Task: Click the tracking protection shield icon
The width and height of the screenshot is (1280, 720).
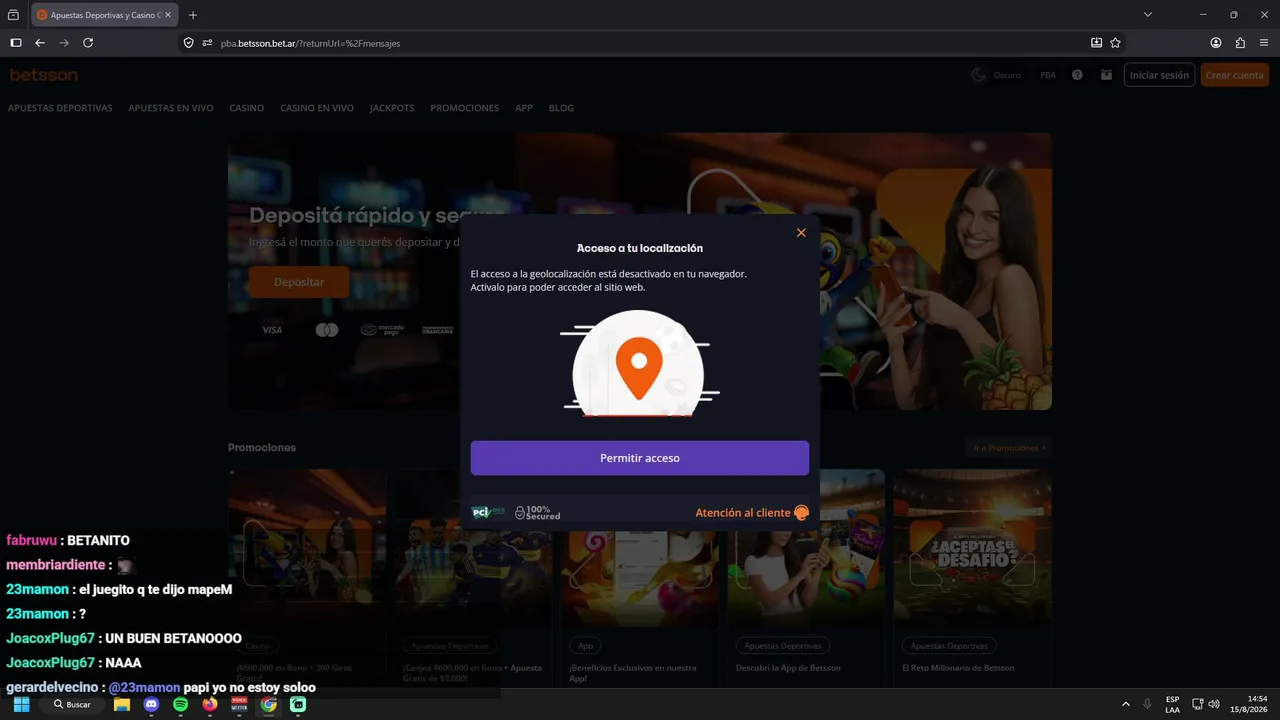Action: coord(188,43)
